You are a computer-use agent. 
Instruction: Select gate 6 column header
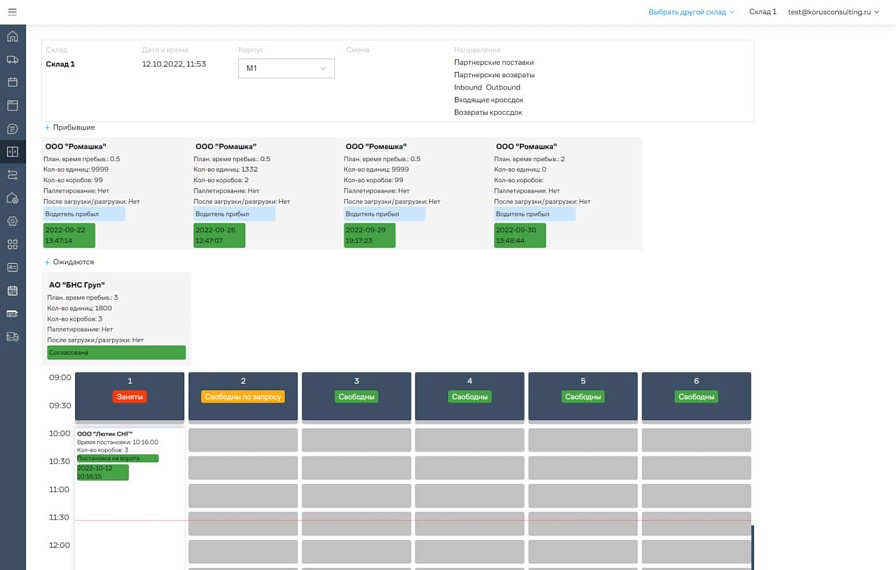click(696, 381)
